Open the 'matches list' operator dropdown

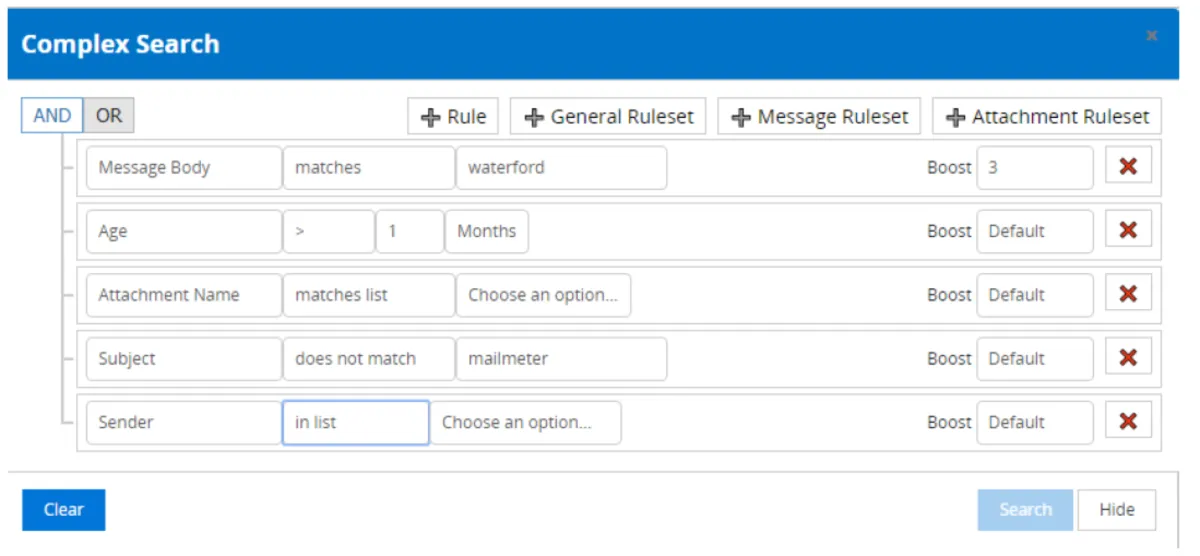click(368, 295)
